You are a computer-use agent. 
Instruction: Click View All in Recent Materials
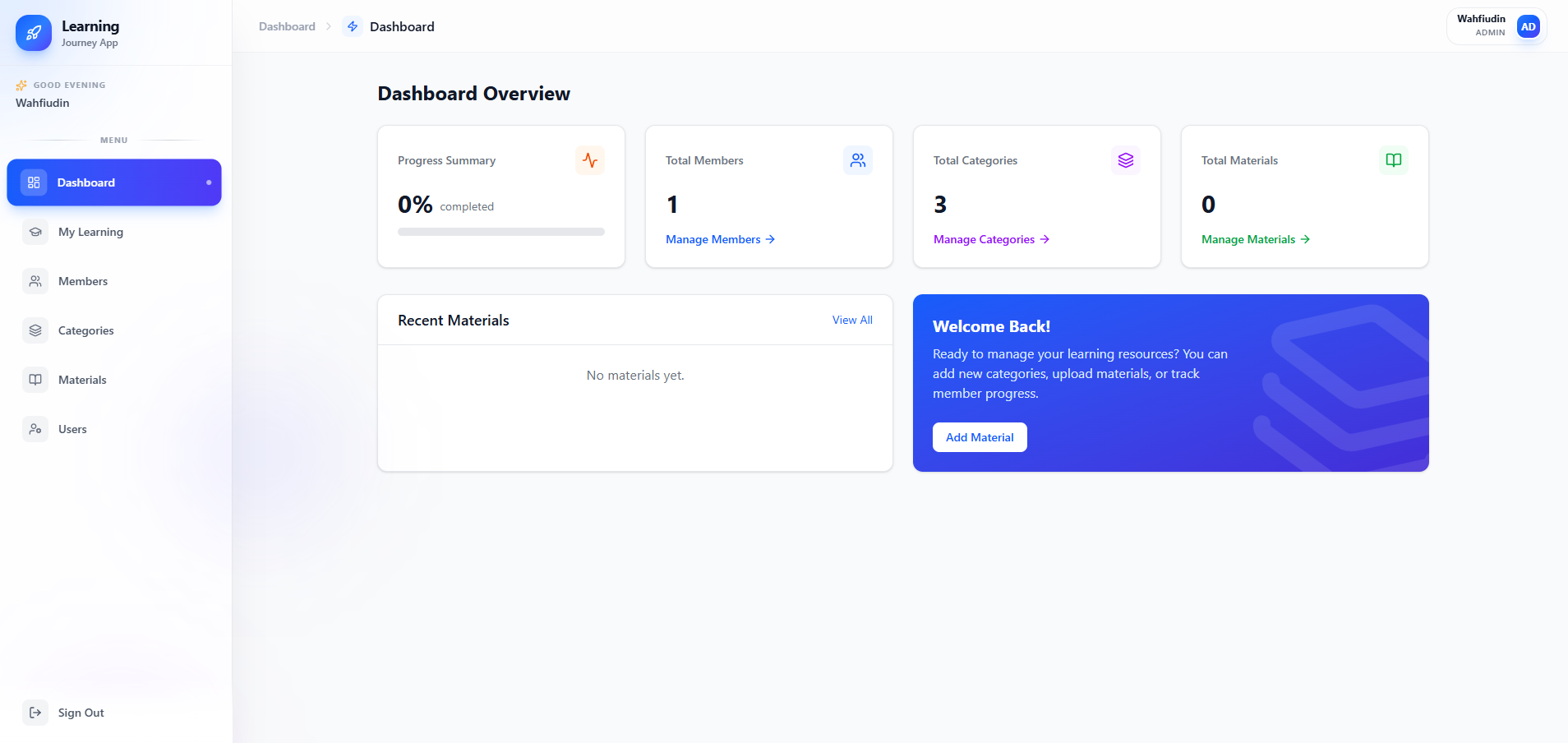[852, 320]
